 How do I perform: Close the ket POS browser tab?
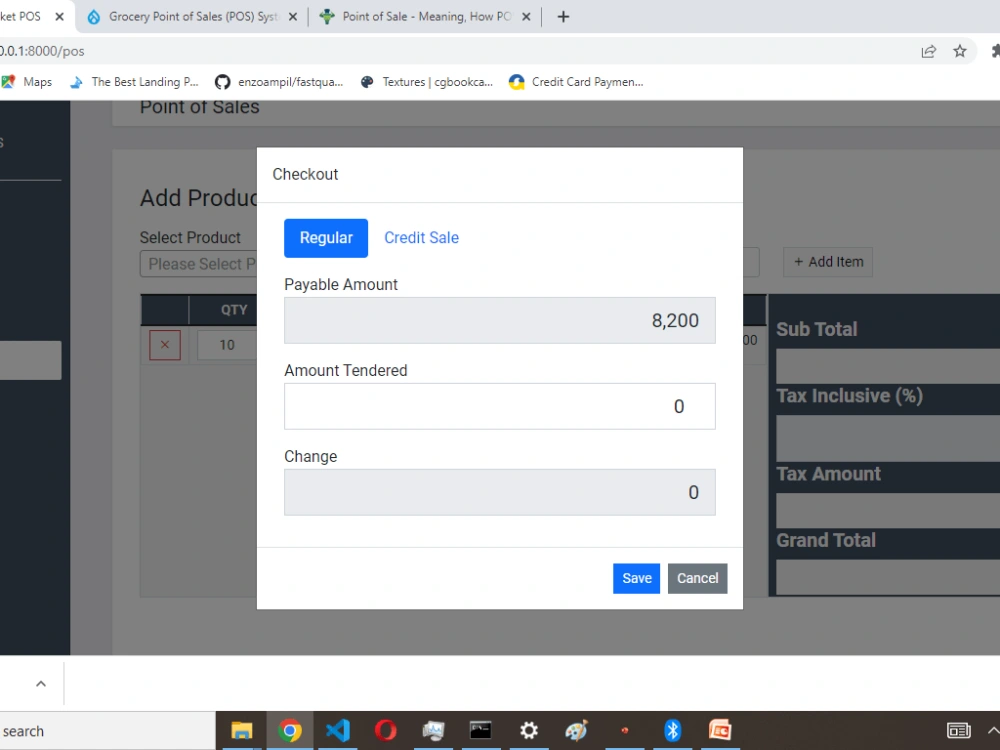pos(59,17)
